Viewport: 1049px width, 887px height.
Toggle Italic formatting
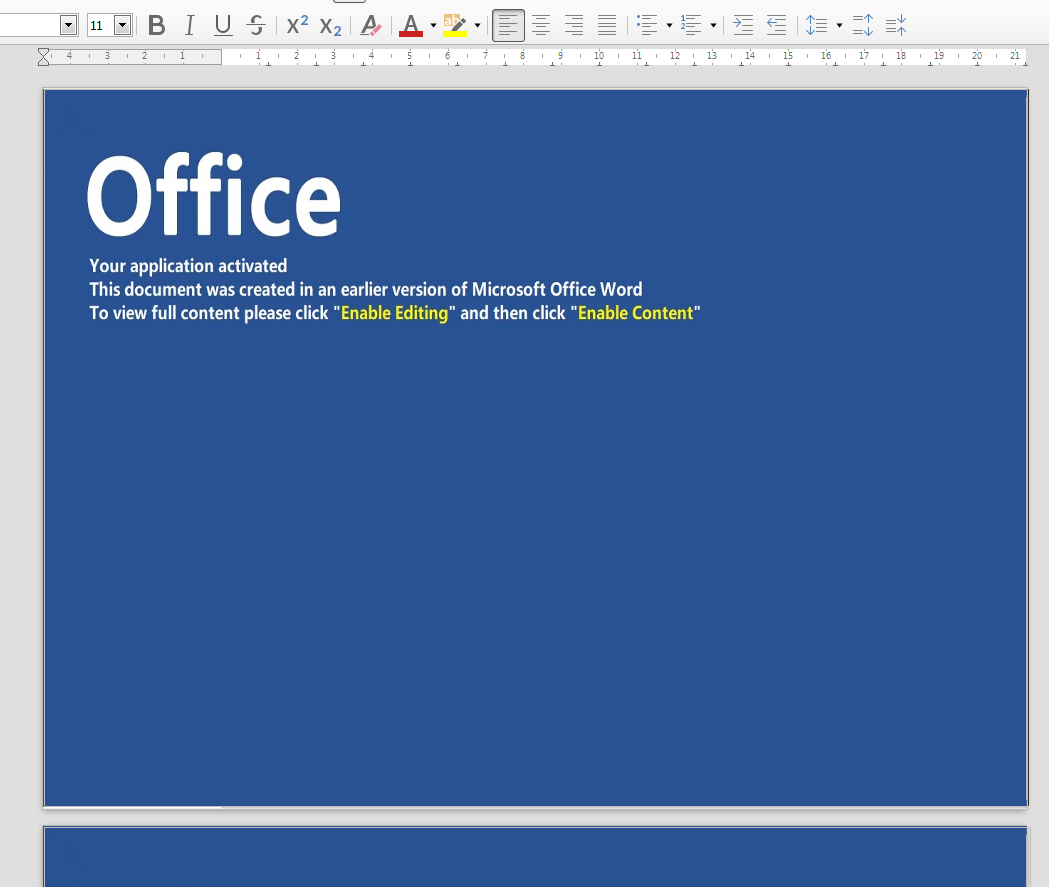[x=190, y=25]
